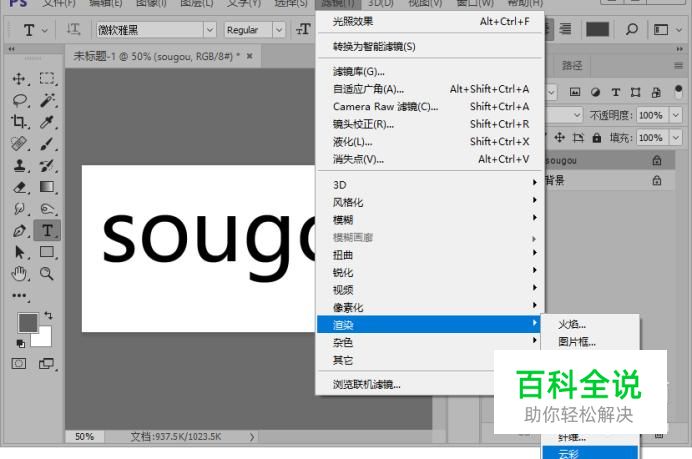
Task: Filter layers by type layer icon
Action: (x=616, y=92)
